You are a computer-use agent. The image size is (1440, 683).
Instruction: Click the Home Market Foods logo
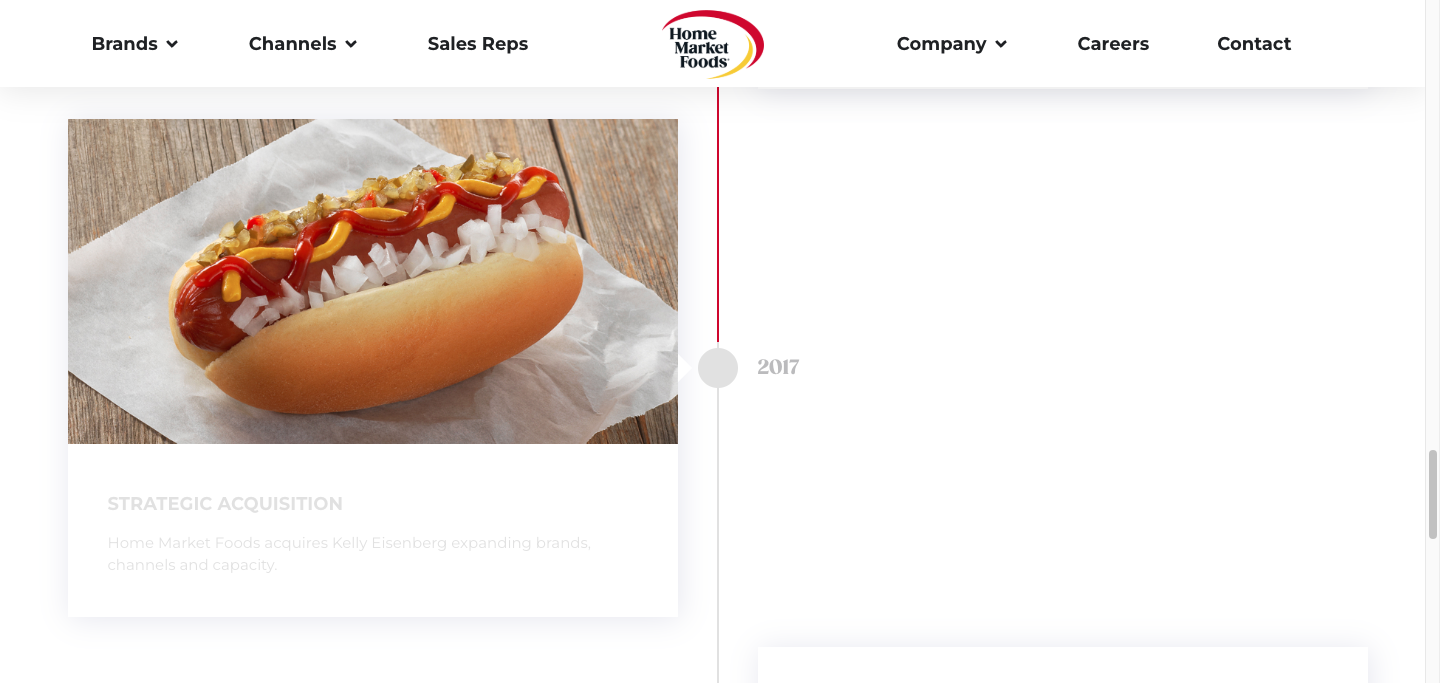712,44
